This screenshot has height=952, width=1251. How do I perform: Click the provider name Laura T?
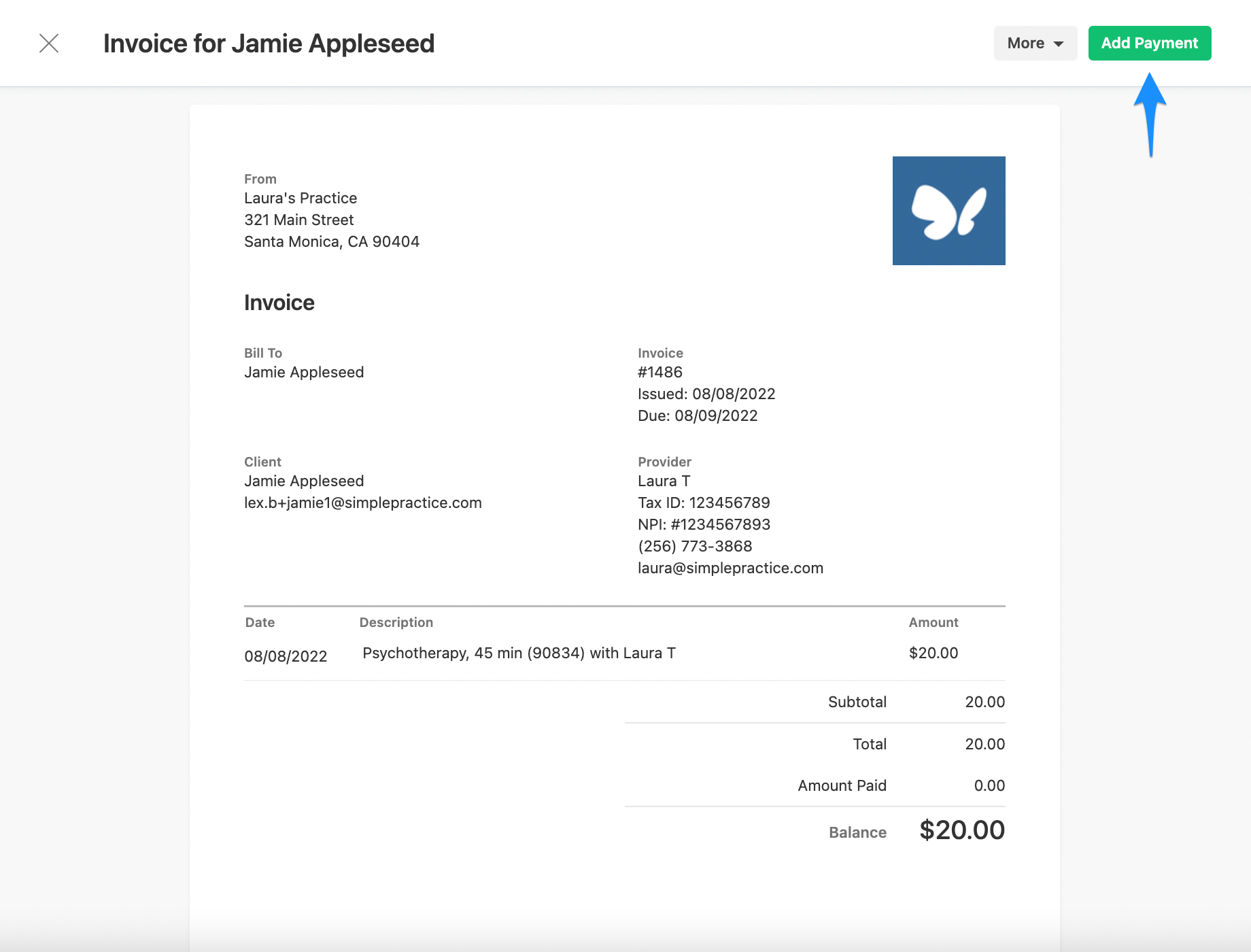664,481
